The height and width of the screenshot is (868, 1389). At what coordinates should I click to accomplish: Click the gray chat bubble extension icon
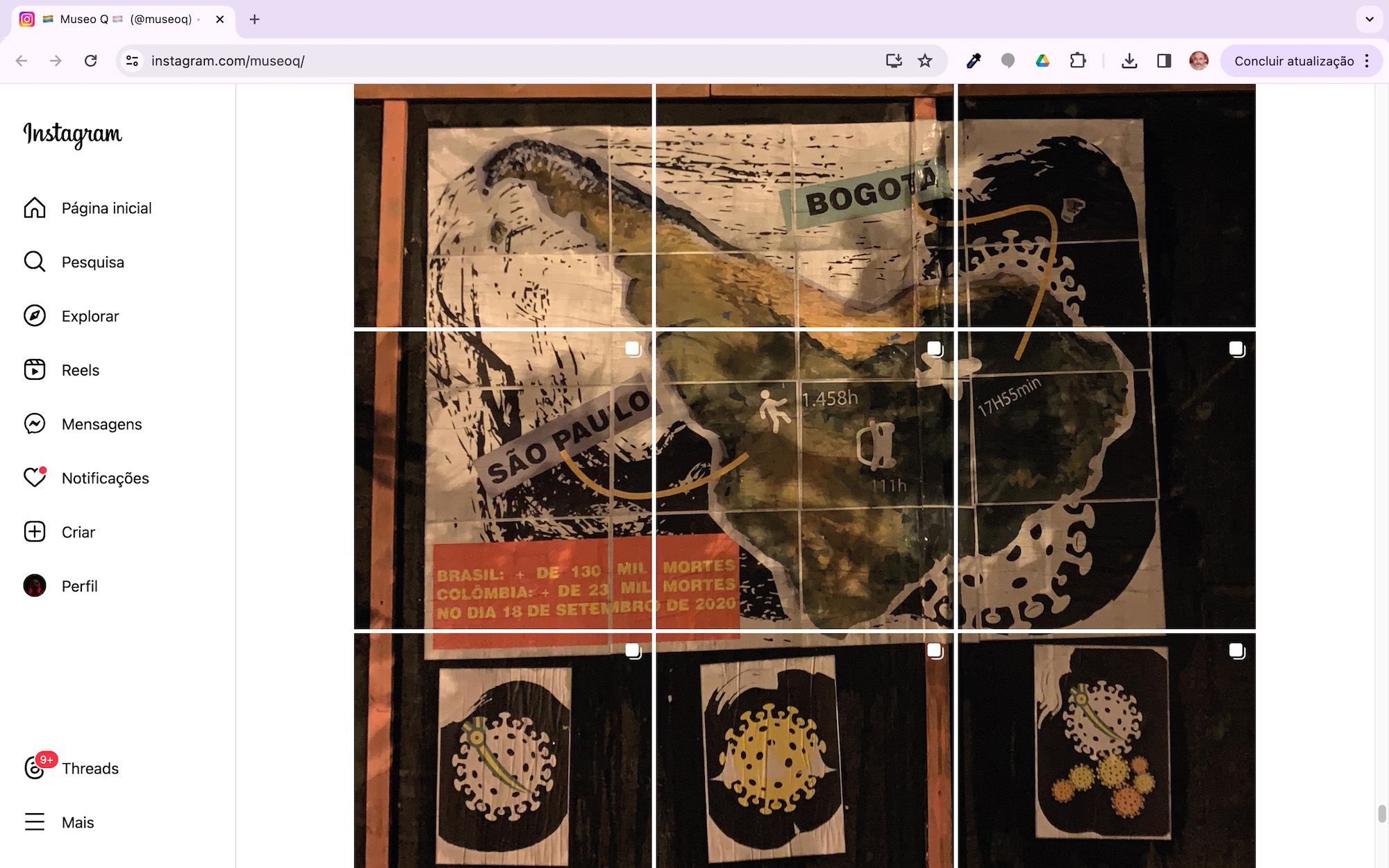(1008, 61)
